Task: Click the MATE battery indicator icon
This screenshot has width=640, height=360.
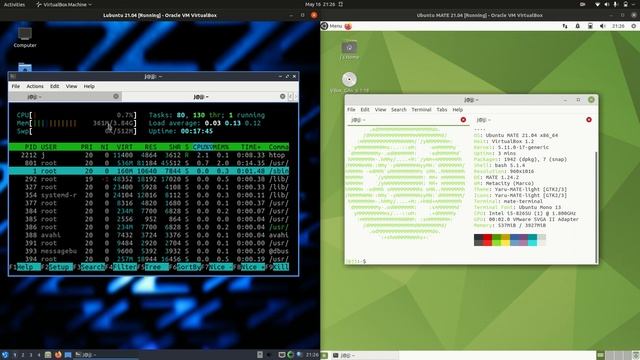Action: point(590,26)
